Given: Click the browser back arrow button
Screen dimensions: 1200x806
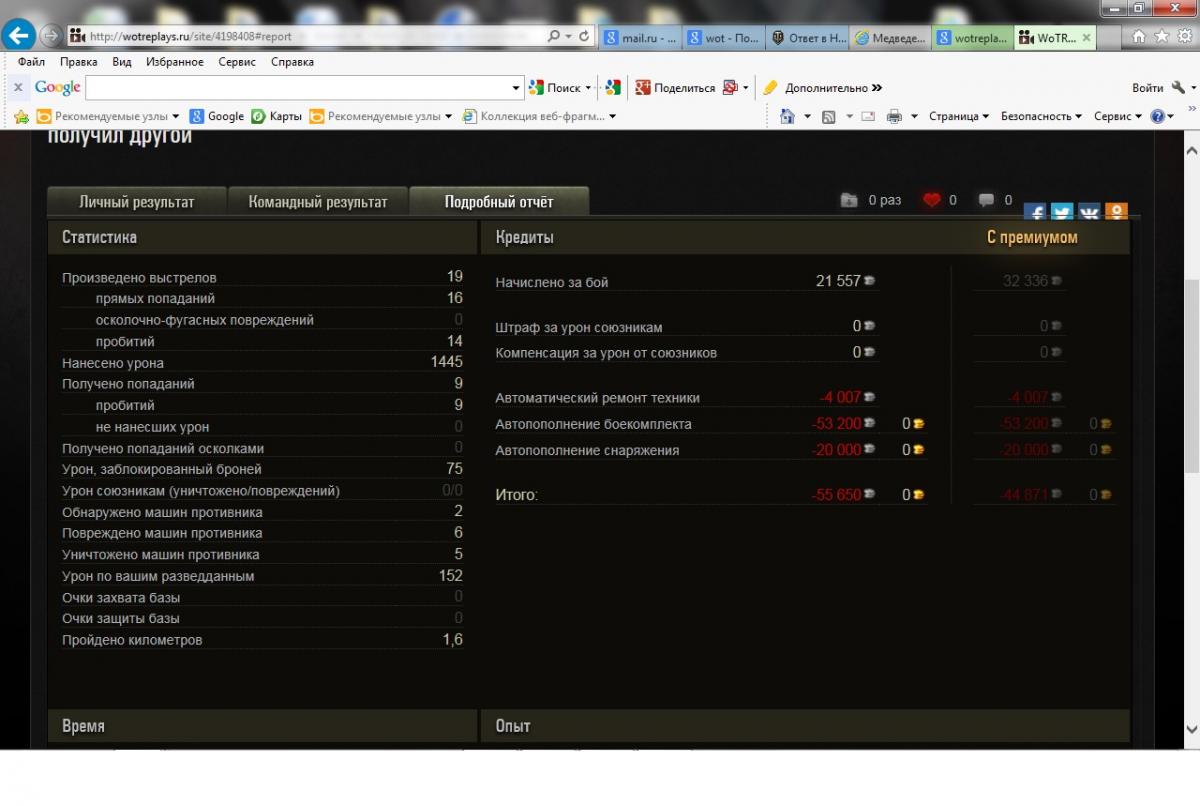Looking at the screenshot, I should pyautogui.click(x=20, y=36).
